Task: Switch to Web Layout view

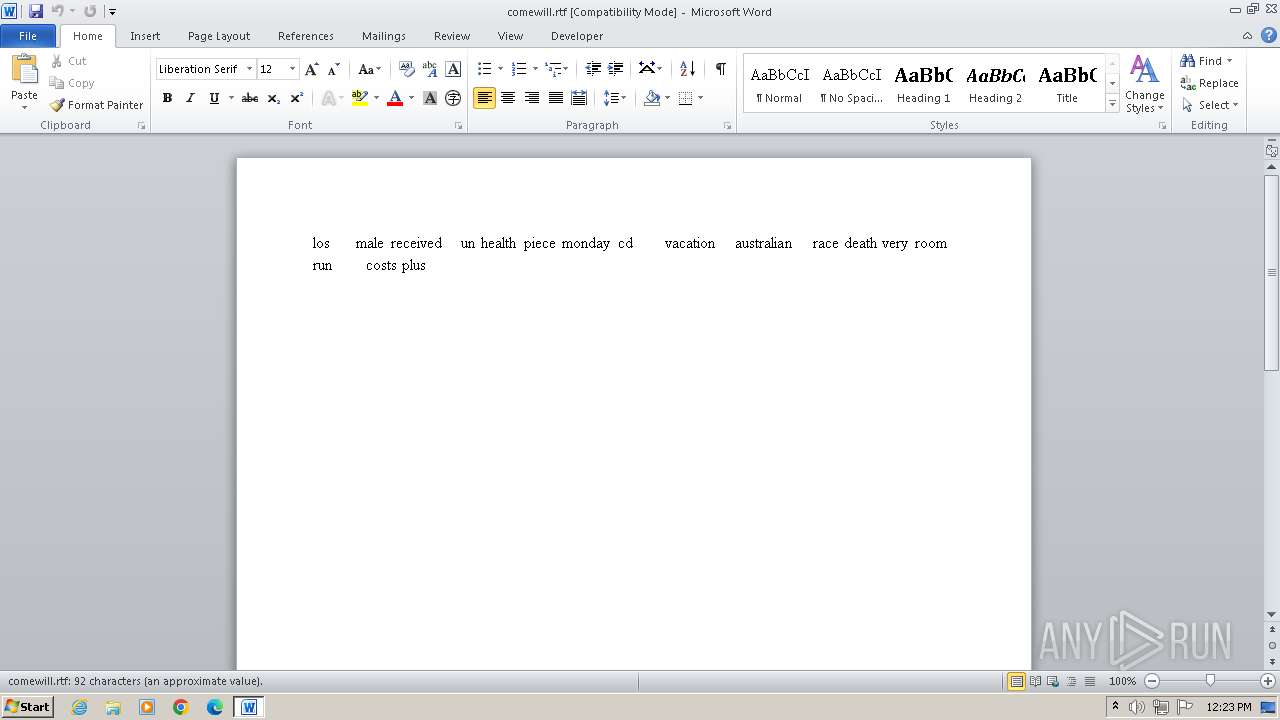Action: 1052,681
